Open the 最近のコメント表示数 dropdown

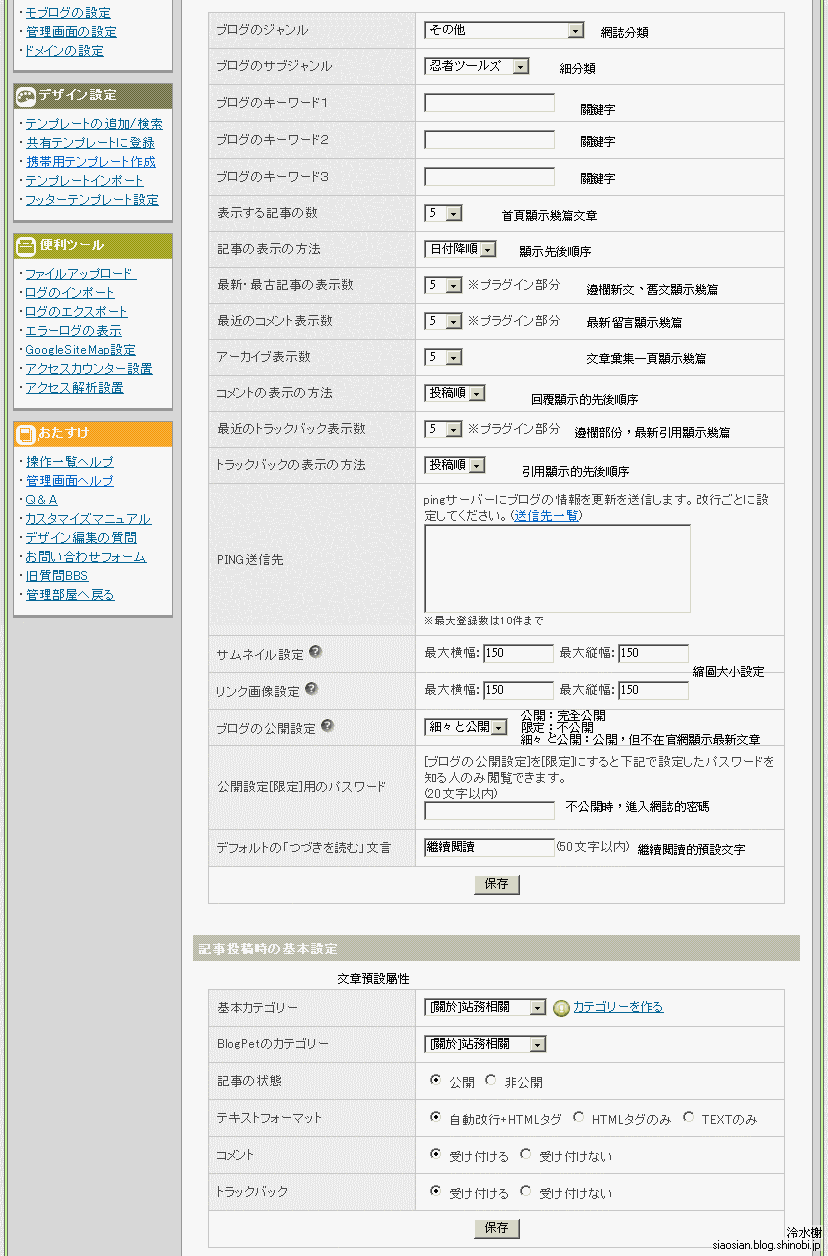[x=443, y=321]
